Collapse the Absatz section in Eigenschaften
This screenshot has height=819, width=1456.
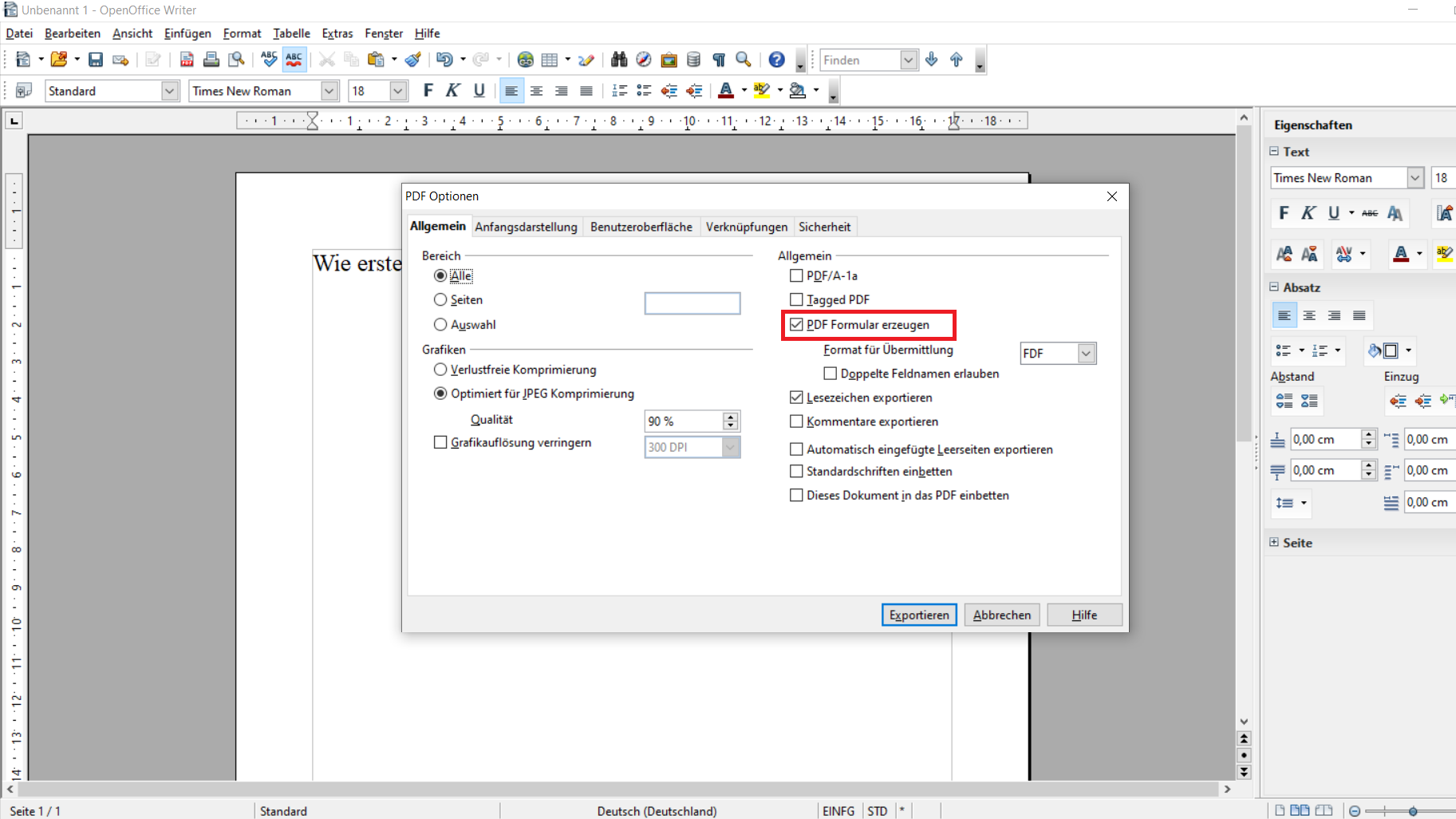coord(1274,287)
